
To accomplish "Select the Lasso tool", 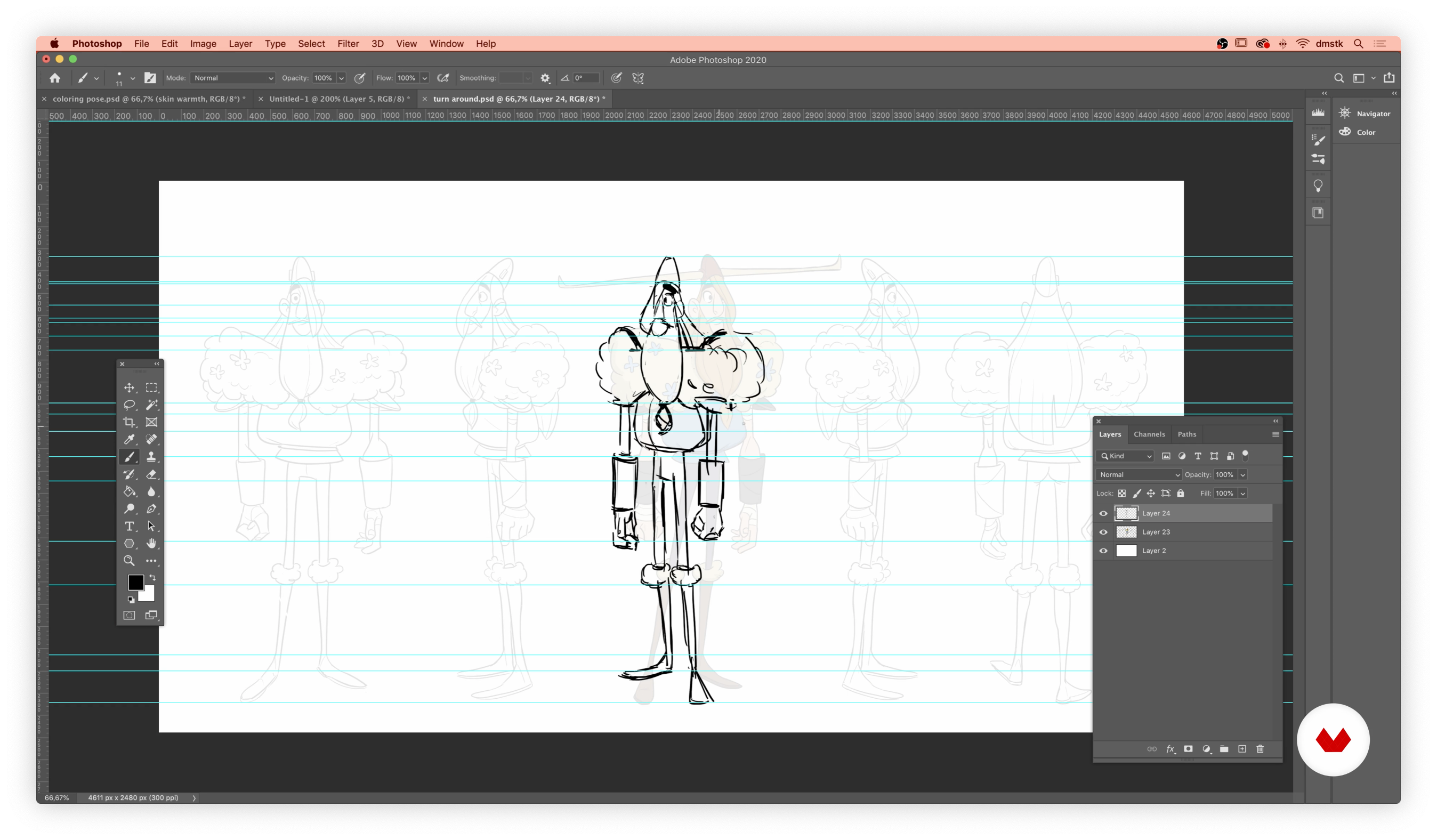I will (x=130, y=405).
